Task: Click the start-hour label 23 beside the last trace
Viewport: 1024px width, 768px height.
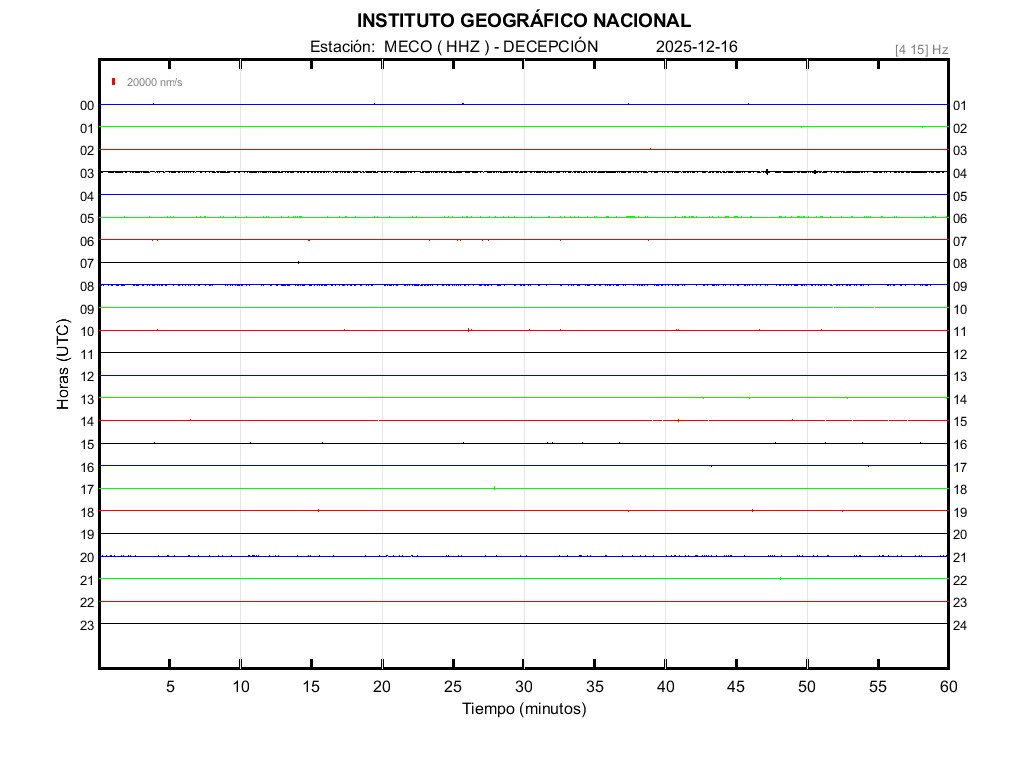Action: [x=87, y=625]
